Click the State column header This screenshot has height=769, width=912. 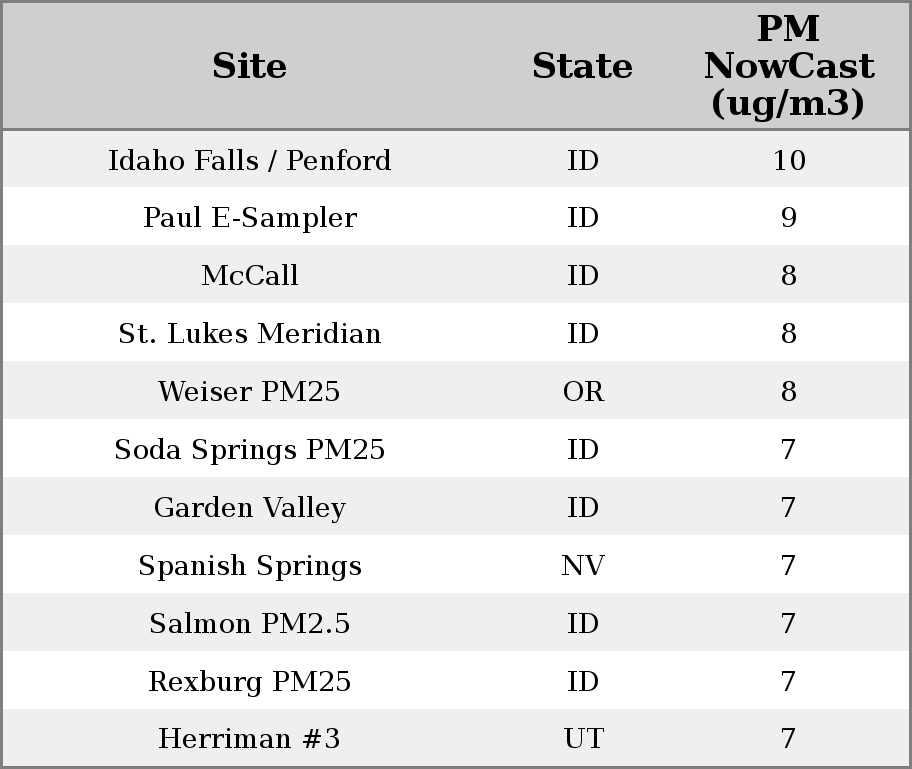click(x=582, y=66)
